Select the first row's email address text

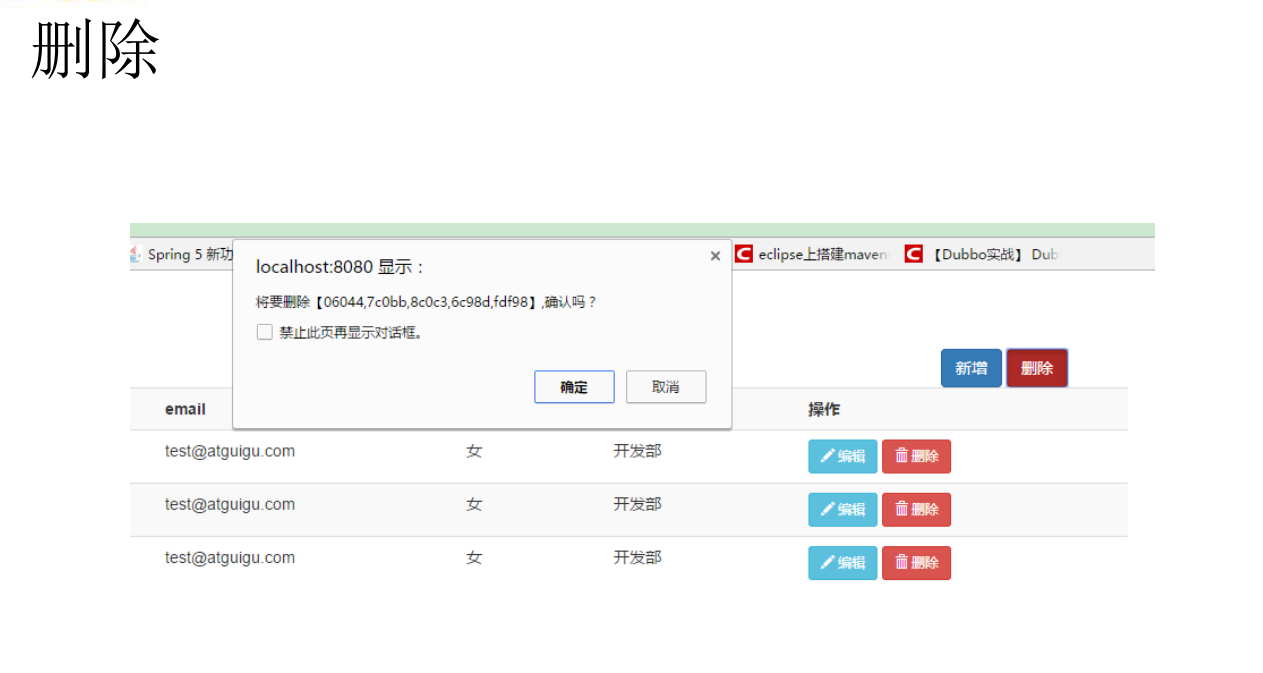point(230,451)
